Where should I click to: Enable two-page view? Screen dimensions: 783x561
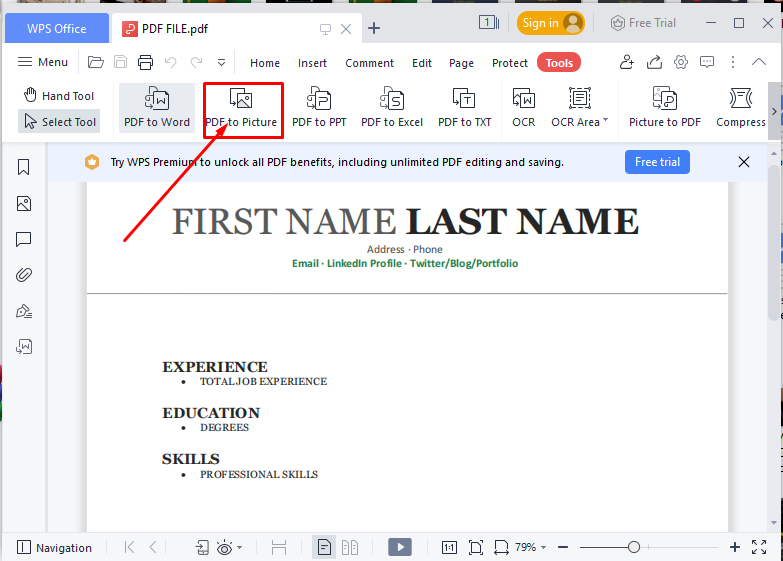point(350,548)
